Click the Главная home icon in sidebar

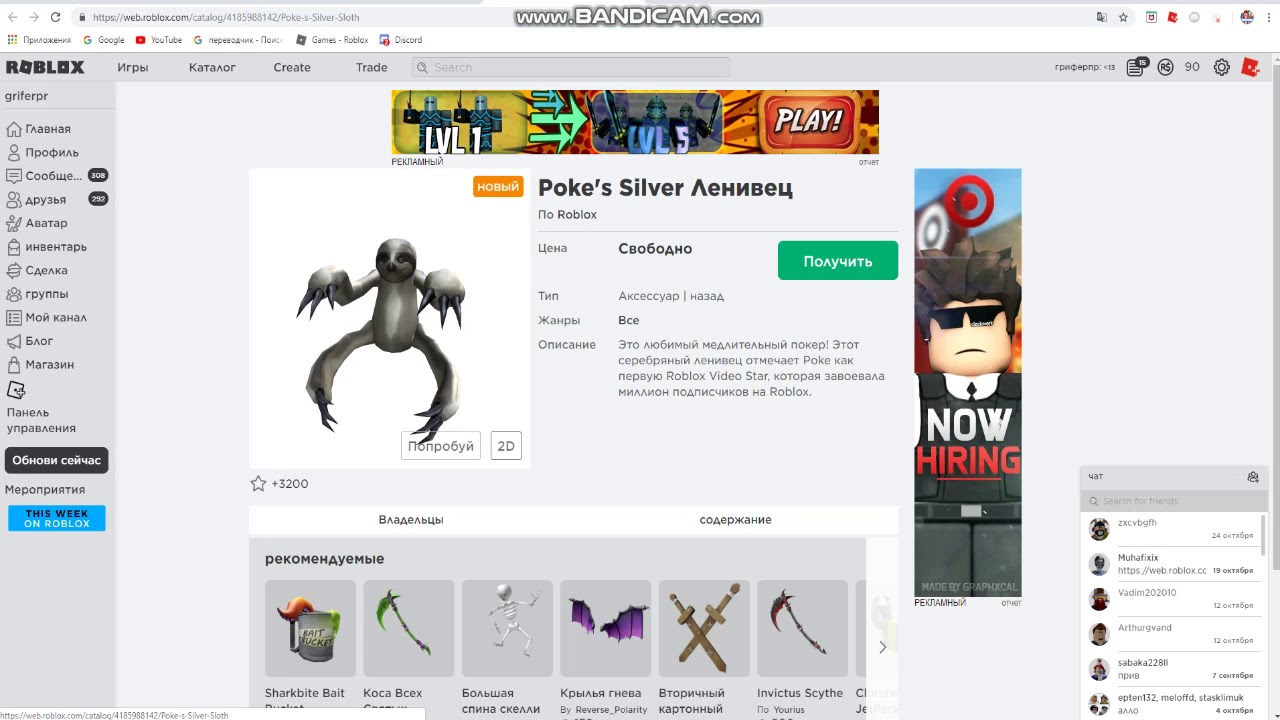tap(14, 129)
